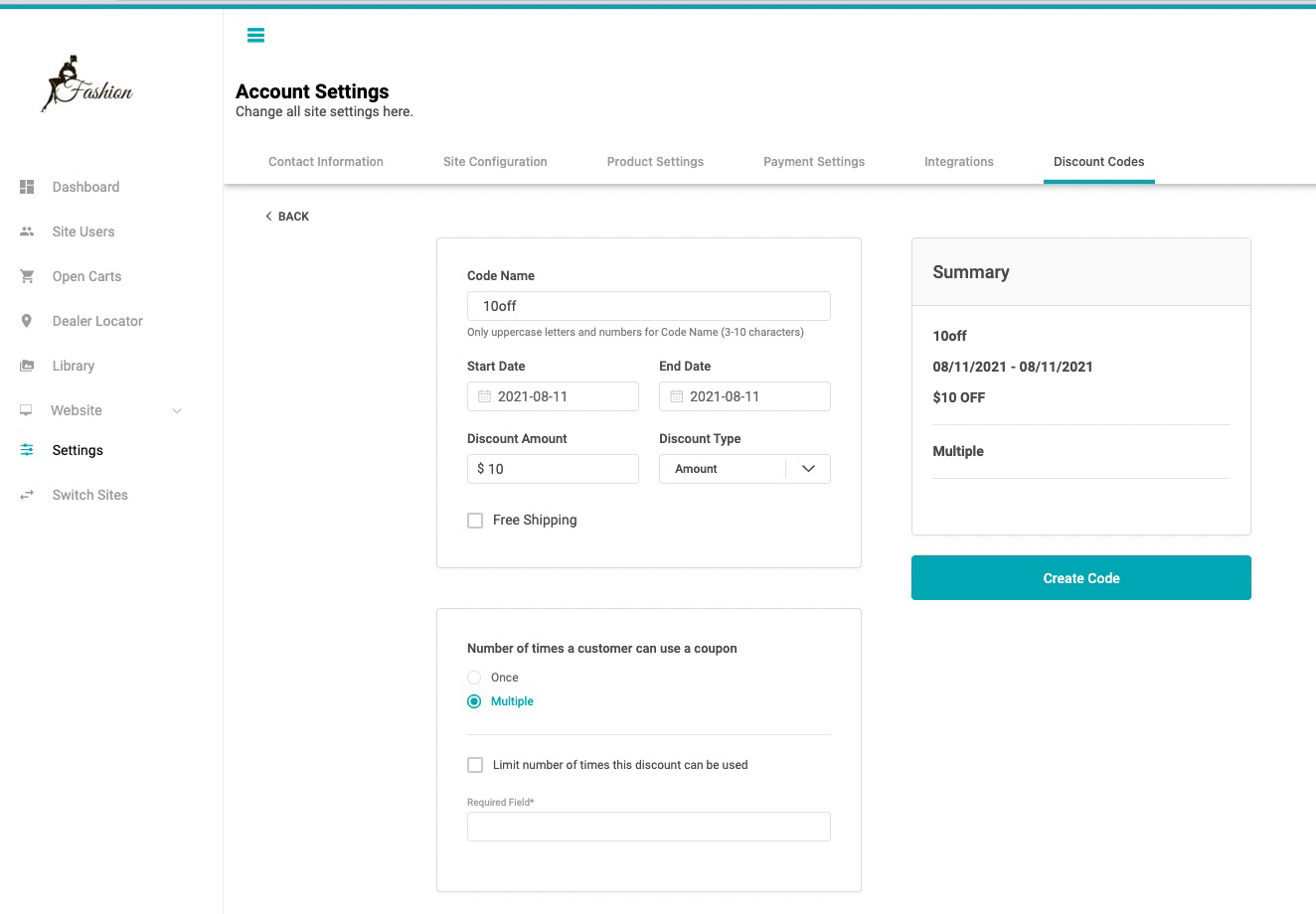This screenshot has width=1316, height=914.
Task: Expand the Website sidebar submenu
Action: [x=177, y=410]
